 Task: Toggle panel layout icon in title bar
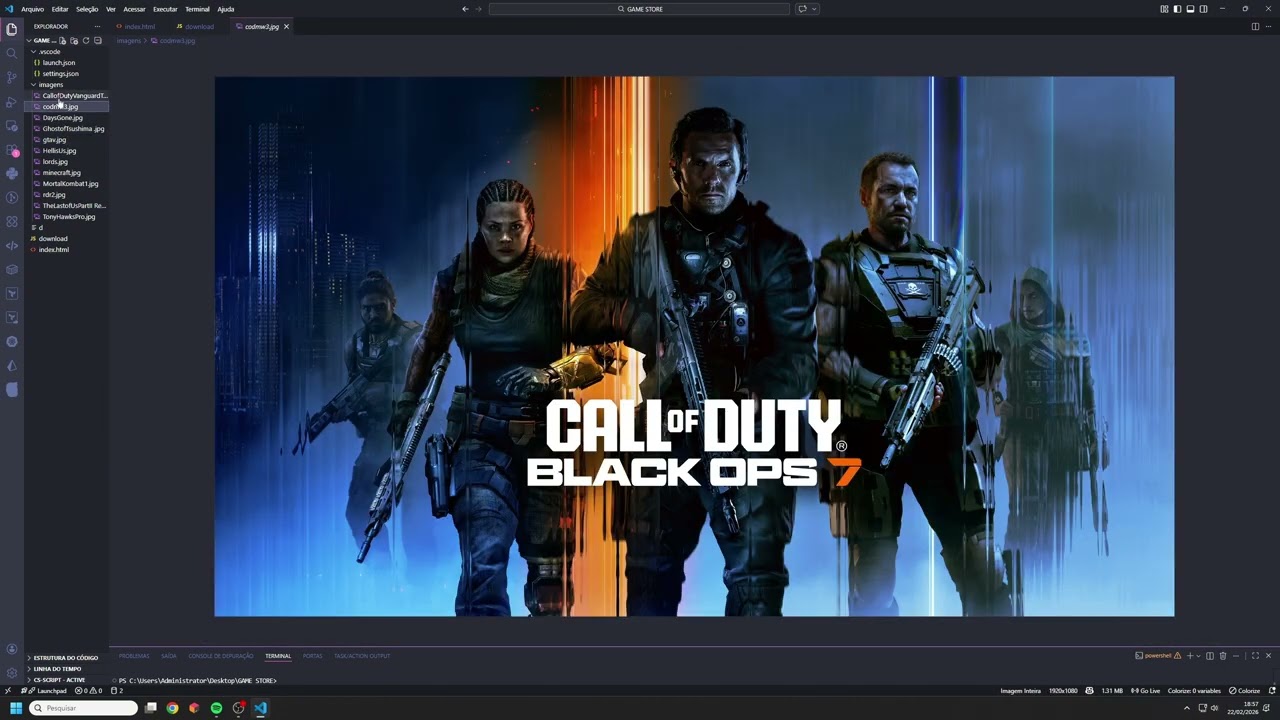(1190, 9)
